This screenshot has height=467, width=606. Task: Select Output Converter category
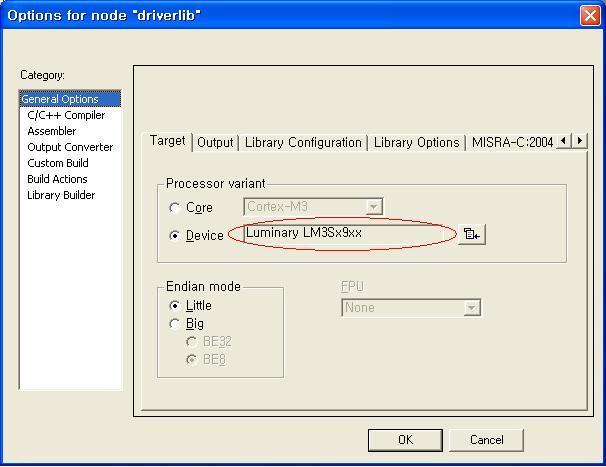coord(70,147)
